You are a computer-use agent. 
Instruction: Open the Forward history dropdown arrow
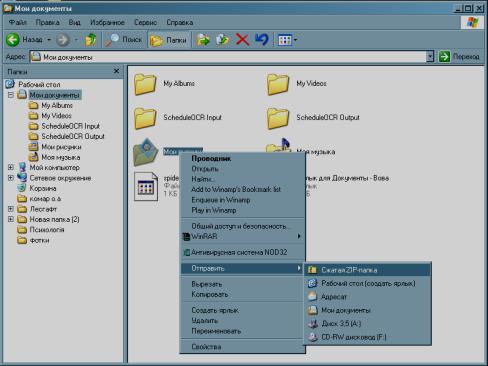coord(76,40)
